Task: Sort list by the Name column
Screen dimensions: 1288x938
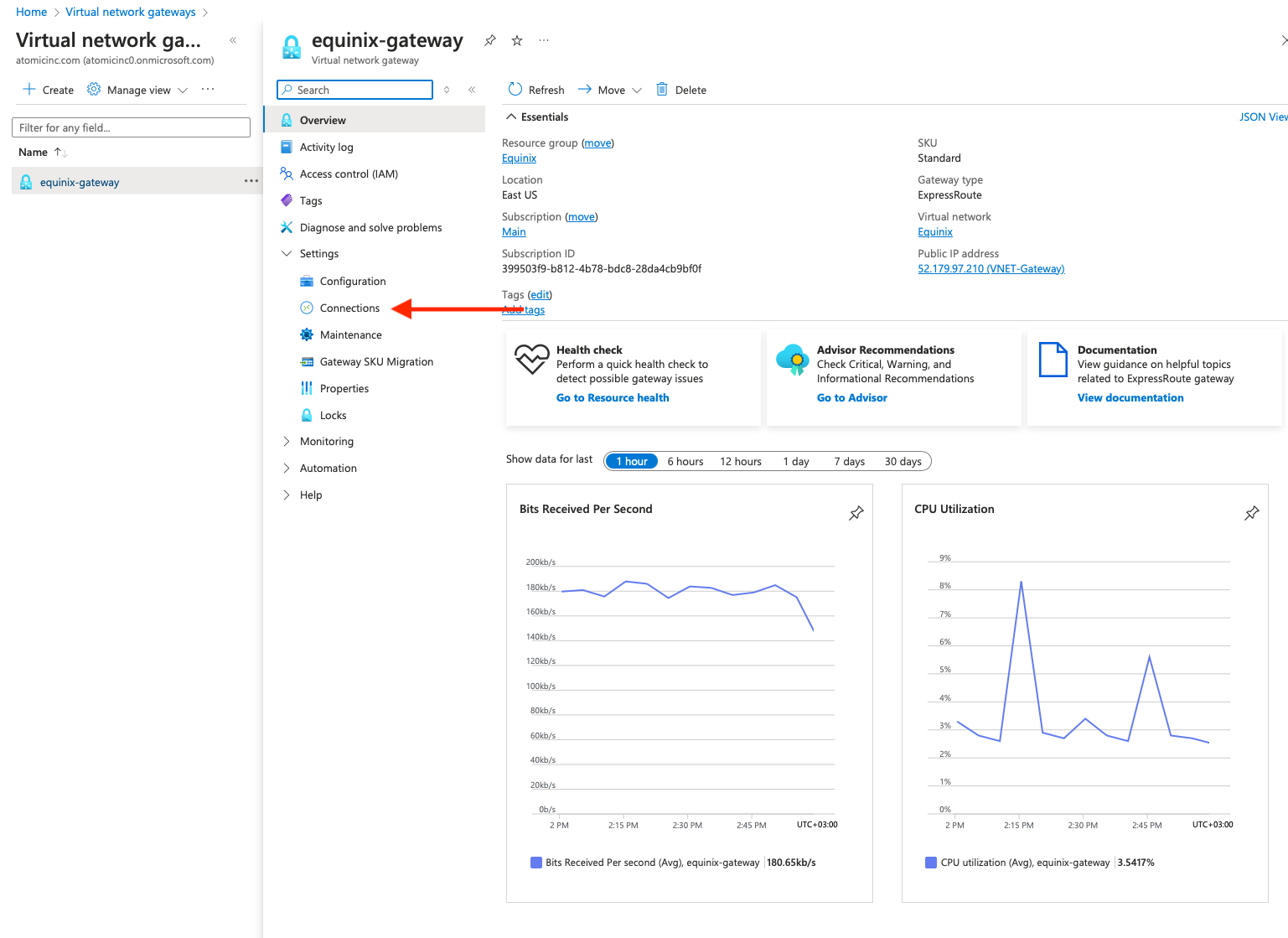Action: coord(43,152)
